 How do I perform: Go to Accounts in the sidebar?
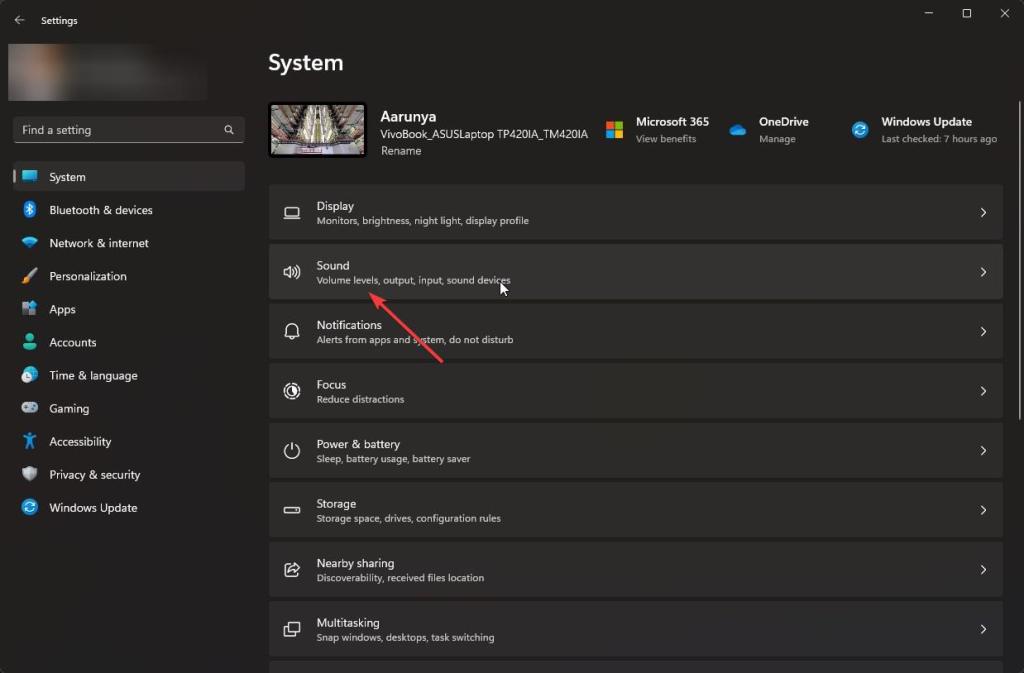click(73, 343)
